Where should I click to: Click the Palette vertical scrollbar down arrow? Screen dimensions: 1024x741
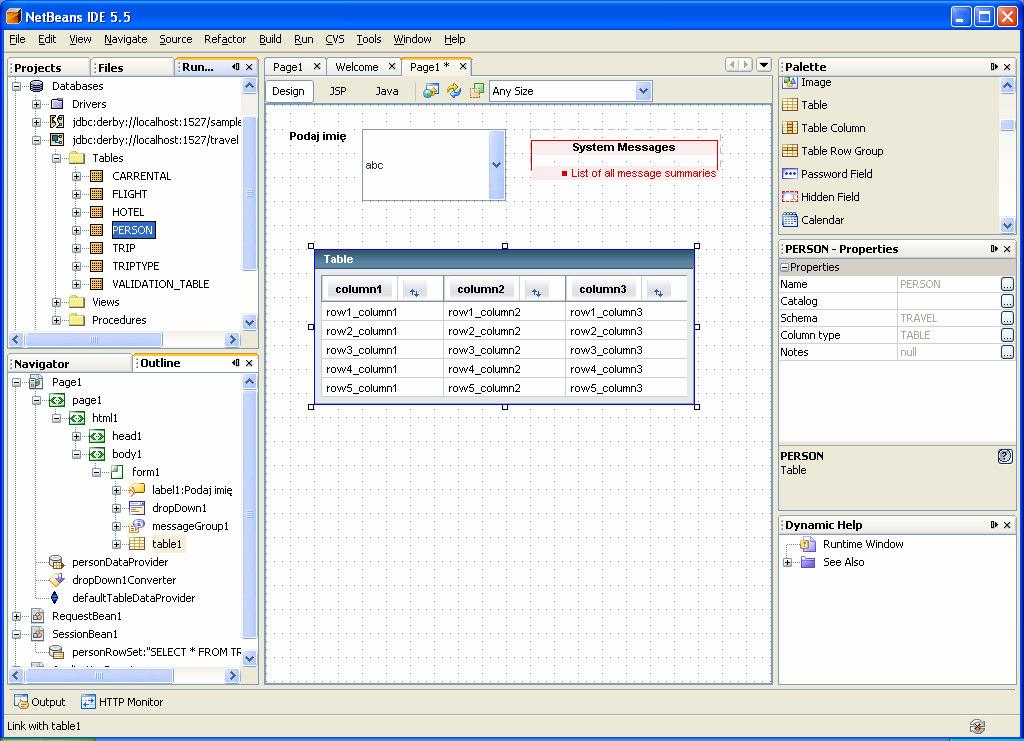click(1007, 225)
